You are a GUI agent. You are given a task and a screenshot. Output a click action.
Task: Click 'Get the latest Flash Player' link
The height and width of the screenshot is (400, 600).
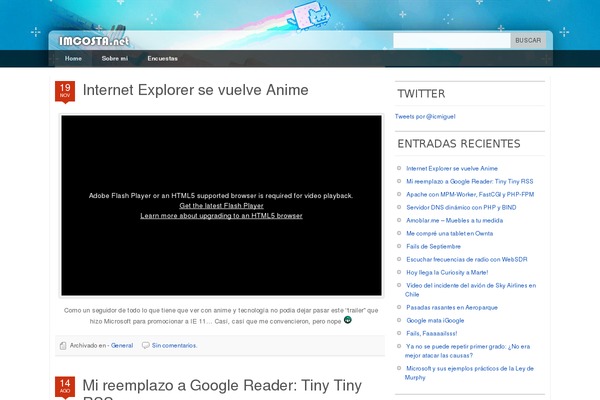[x=222, y=206]
